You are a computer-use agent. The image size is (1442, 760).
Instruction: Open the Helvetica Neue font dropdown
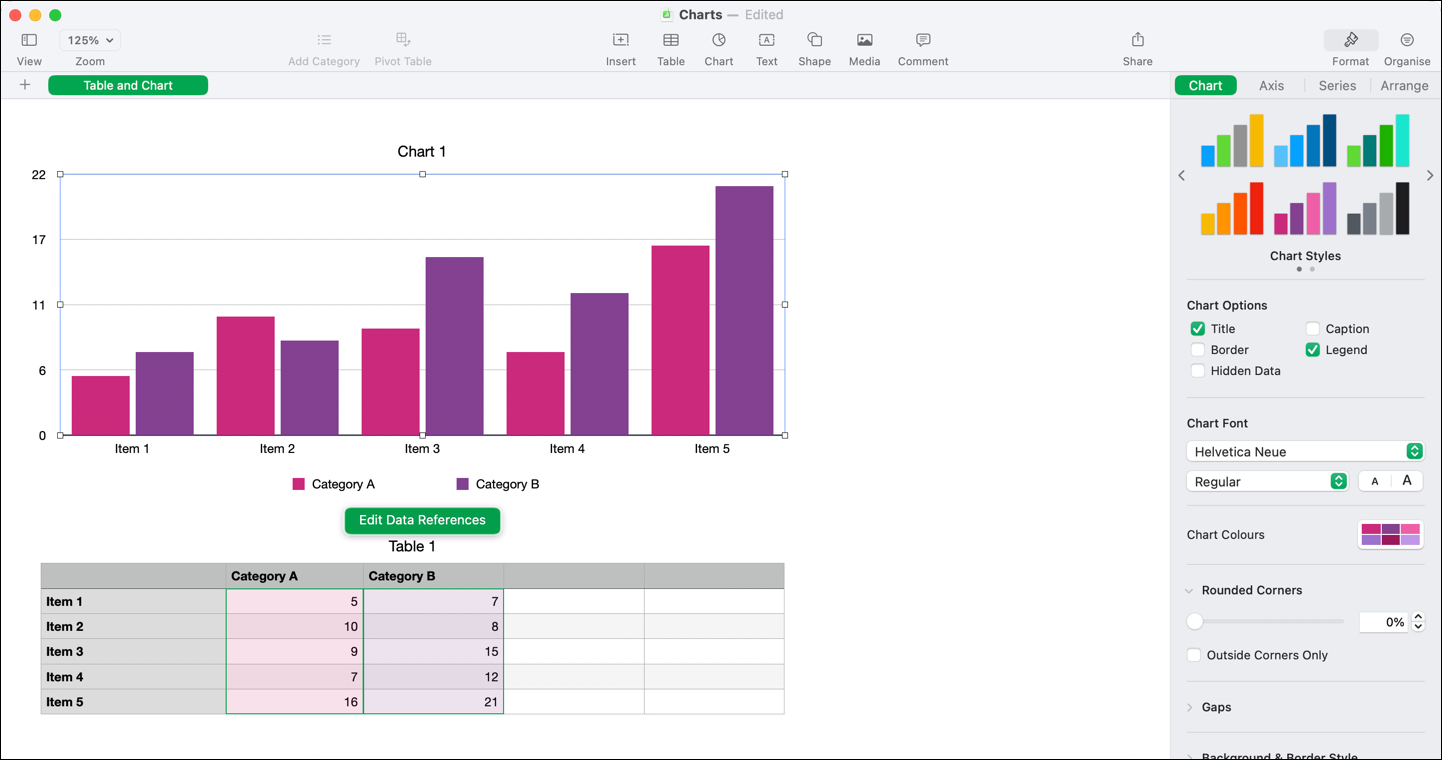coord(1304,452)
